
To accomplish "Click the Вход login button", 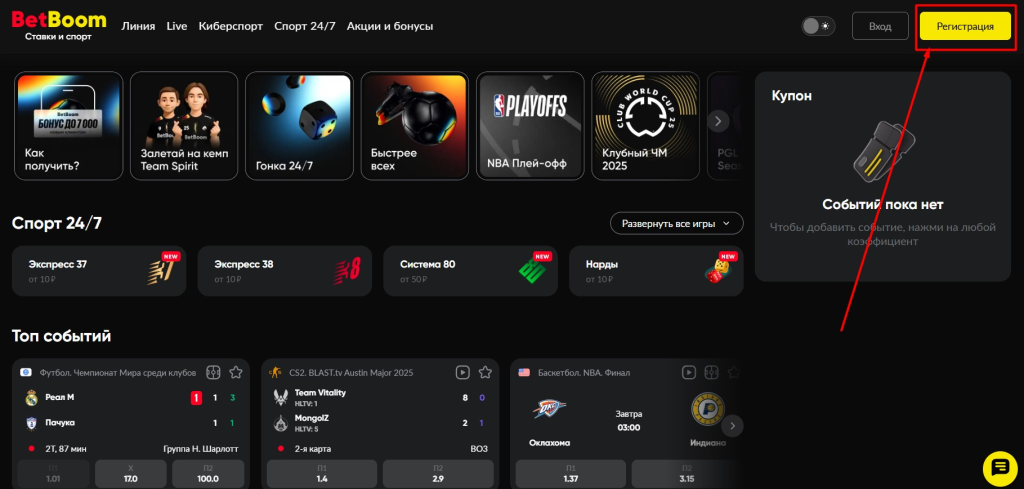I will pos(880,26).
